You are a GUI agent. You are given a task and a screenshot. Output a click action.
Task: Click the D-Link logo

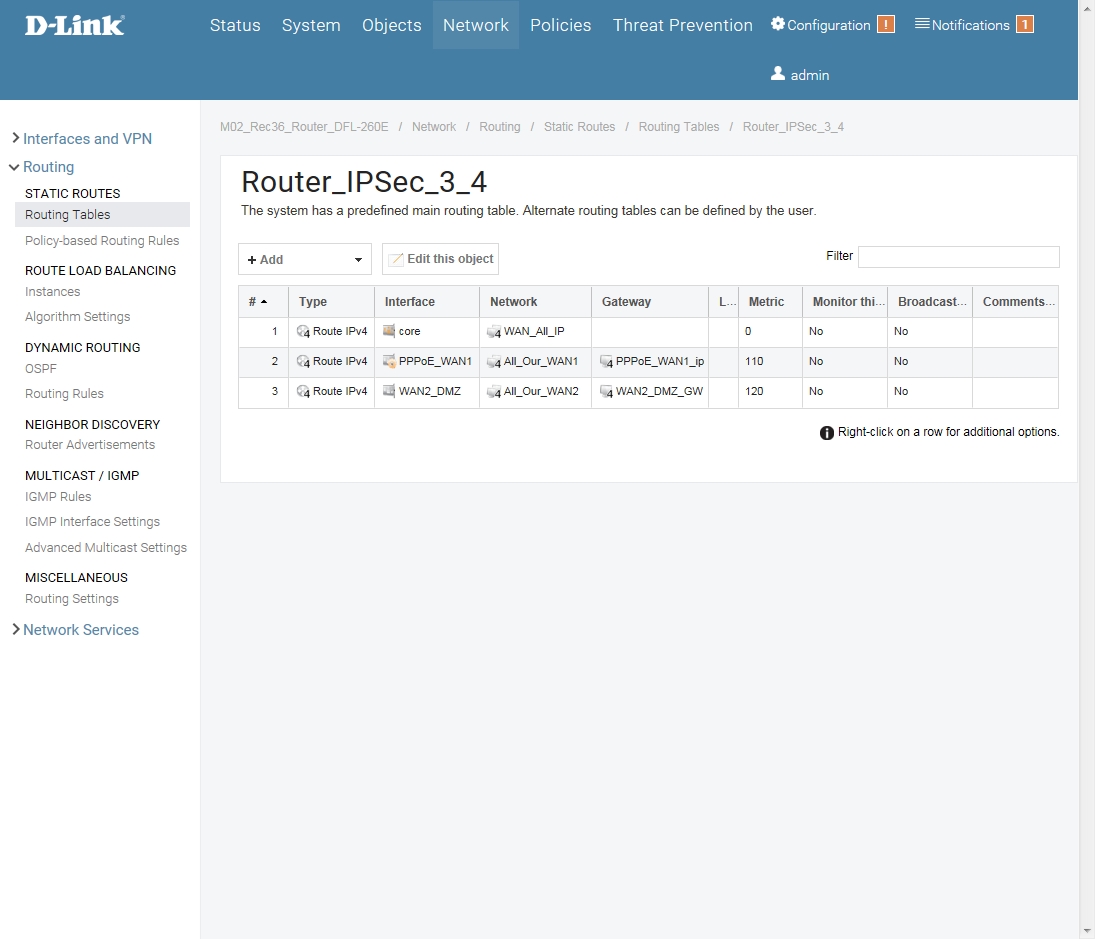click(x=75, y=26)
